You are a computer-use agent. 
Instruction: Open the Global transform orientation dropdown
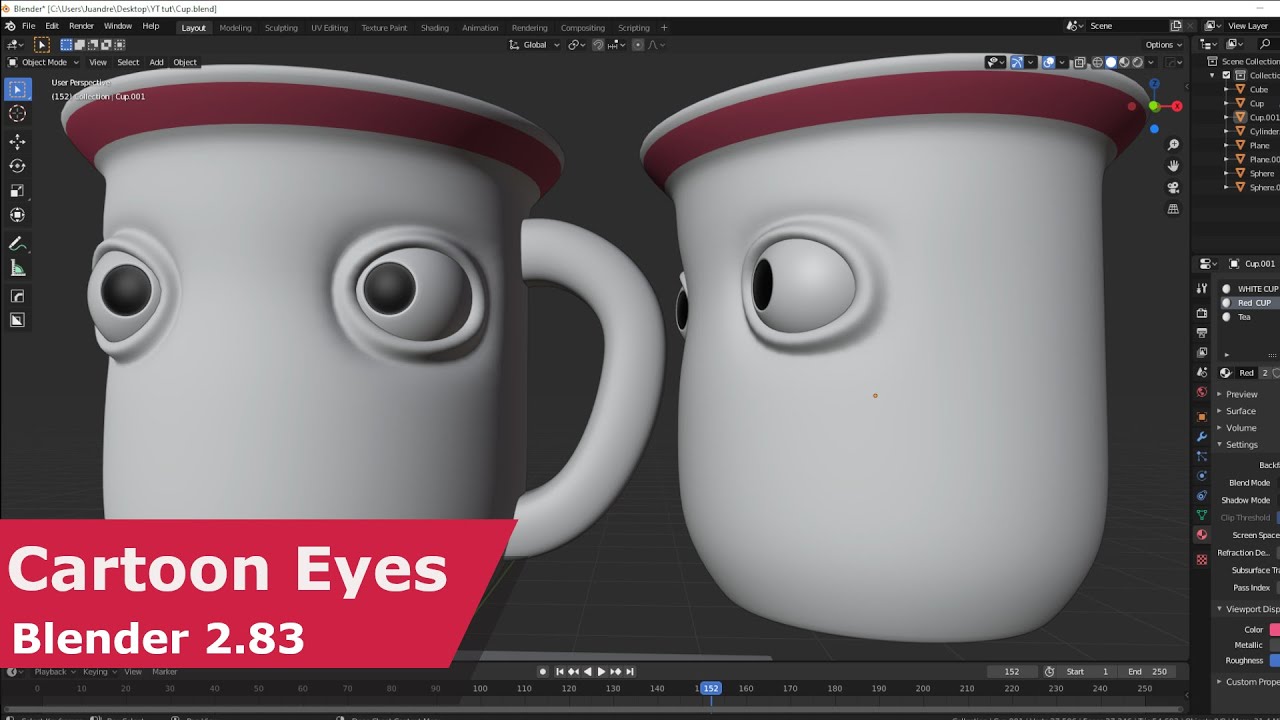[534, 44]
